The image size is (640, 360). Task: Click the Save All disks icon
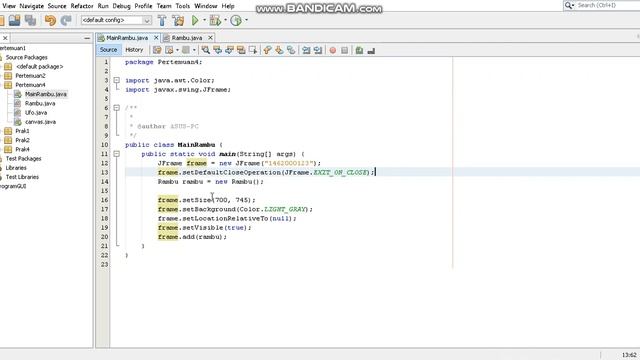(x=30, y=20)
